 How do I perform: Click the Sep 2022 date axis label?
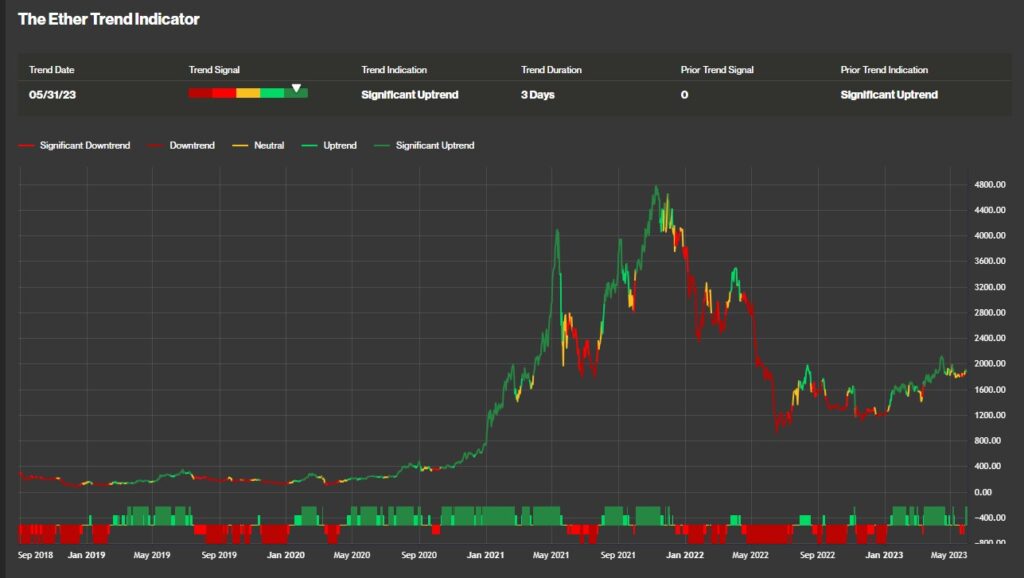[x=817, y=555]
